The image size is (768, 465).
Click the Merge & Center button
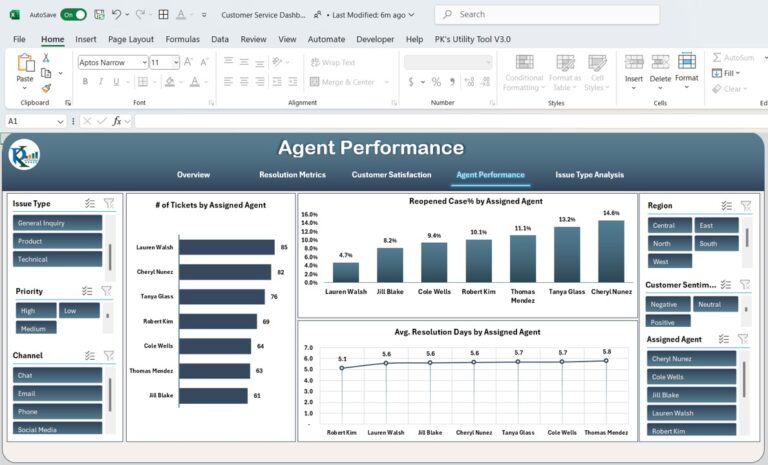click(342, 82)
